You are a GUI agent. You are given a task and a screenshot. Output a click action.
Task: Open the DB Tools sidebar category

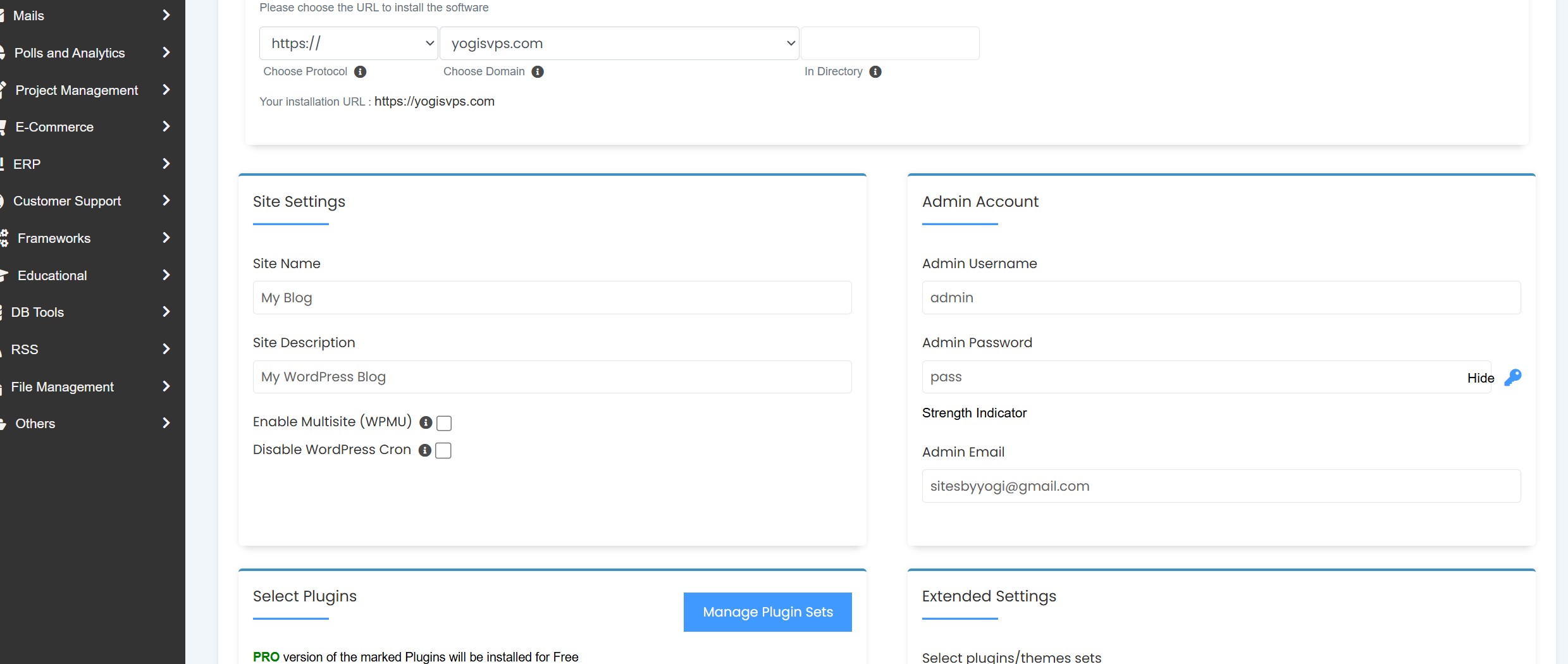click(x=37, y=312)
